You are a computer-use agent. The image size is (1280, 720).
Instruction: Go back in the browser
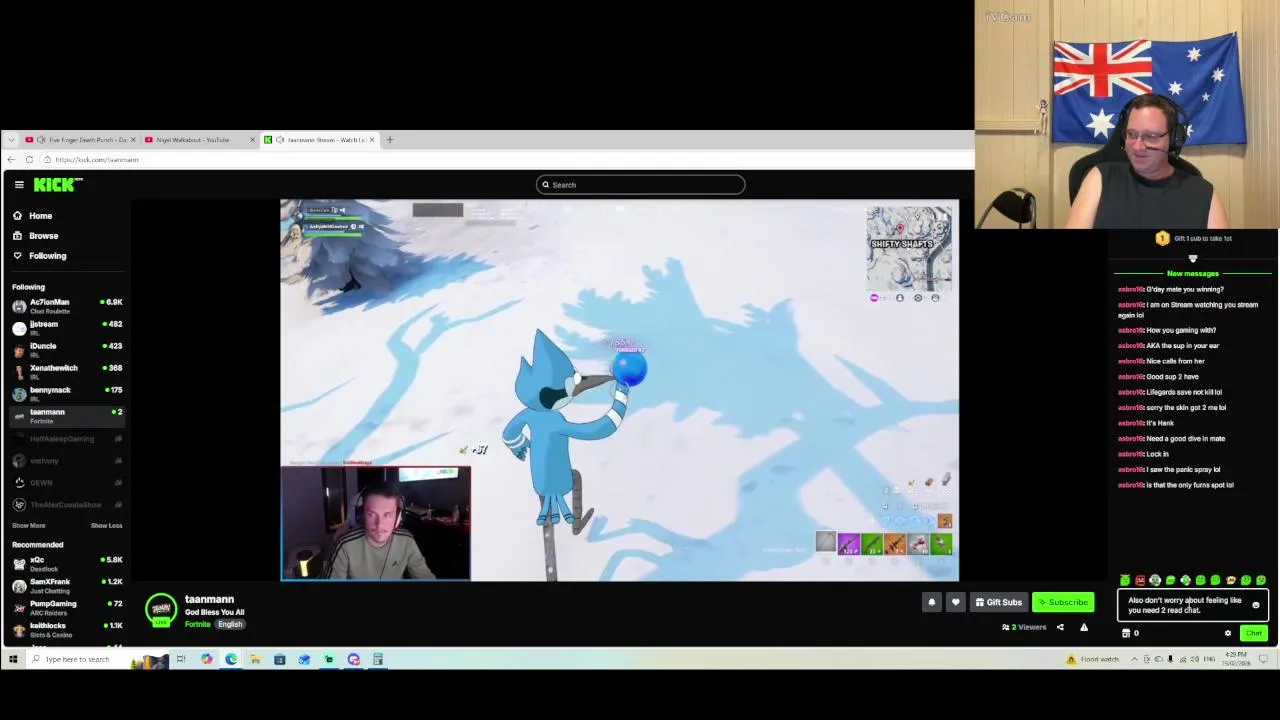tap(11, 160)
